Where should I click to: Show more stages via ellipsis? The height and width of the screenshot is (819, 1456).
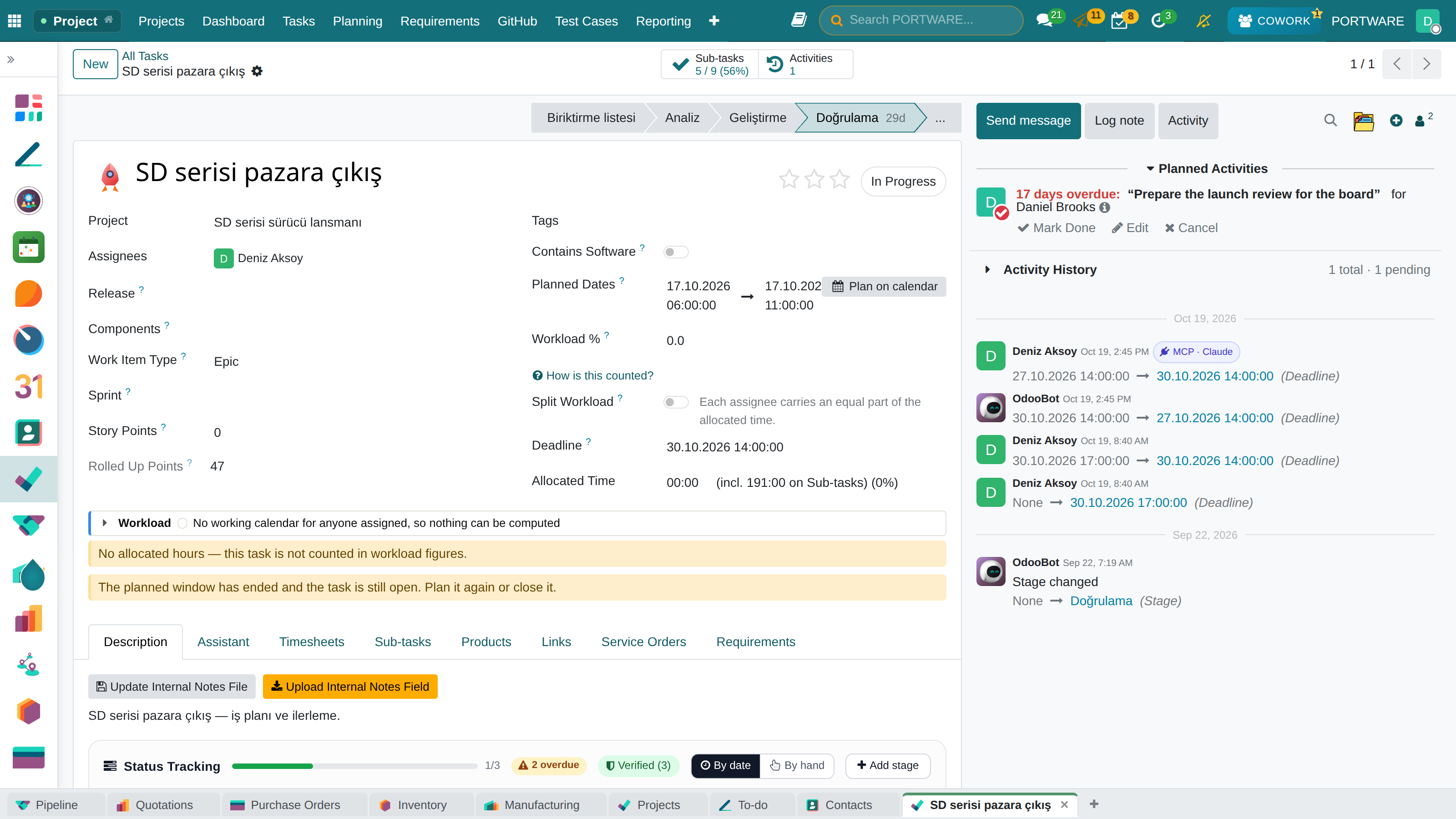point(940,117)
